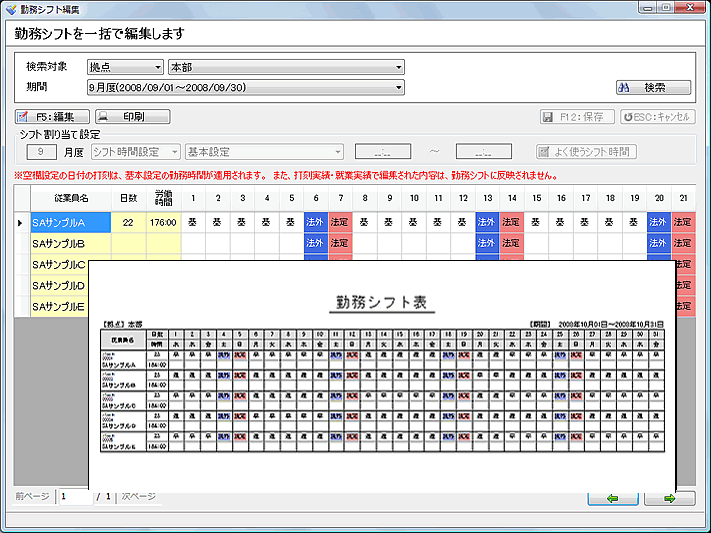Select the SAサンプルE employee row

coord(59,307)
